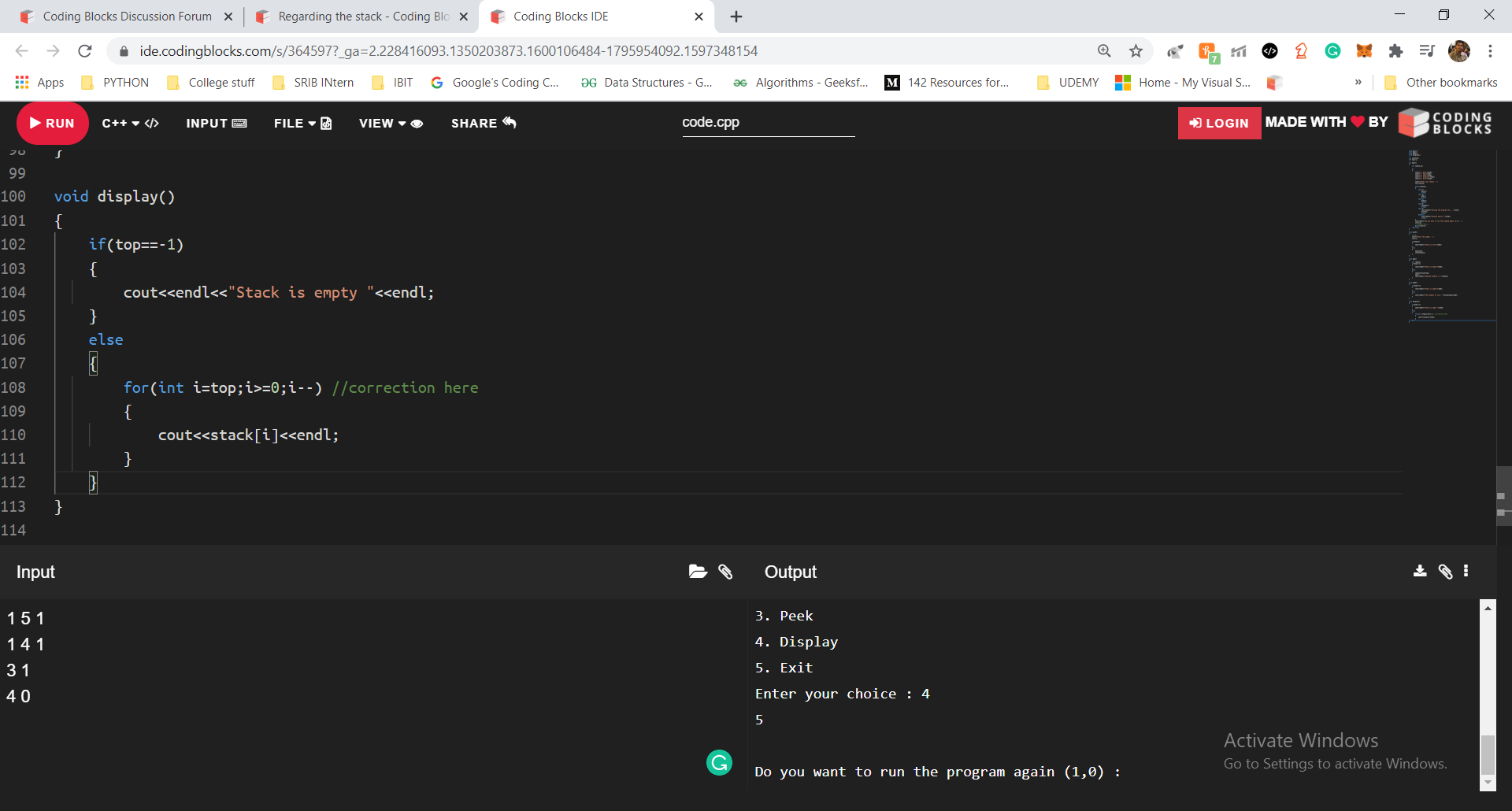Click the Grammarly icon in input area
The height and width of the screenshot is (811, 1512).
[719, 762]
